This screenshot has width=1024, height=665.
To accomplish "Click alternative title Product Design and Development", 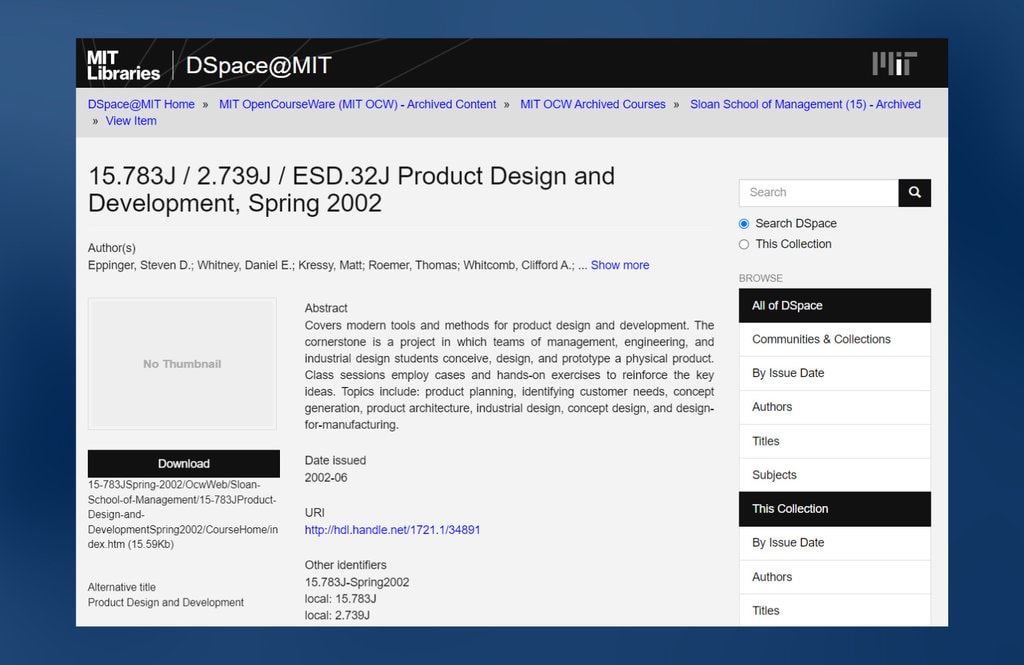I will pyautogui.click(x=166, y=602).
